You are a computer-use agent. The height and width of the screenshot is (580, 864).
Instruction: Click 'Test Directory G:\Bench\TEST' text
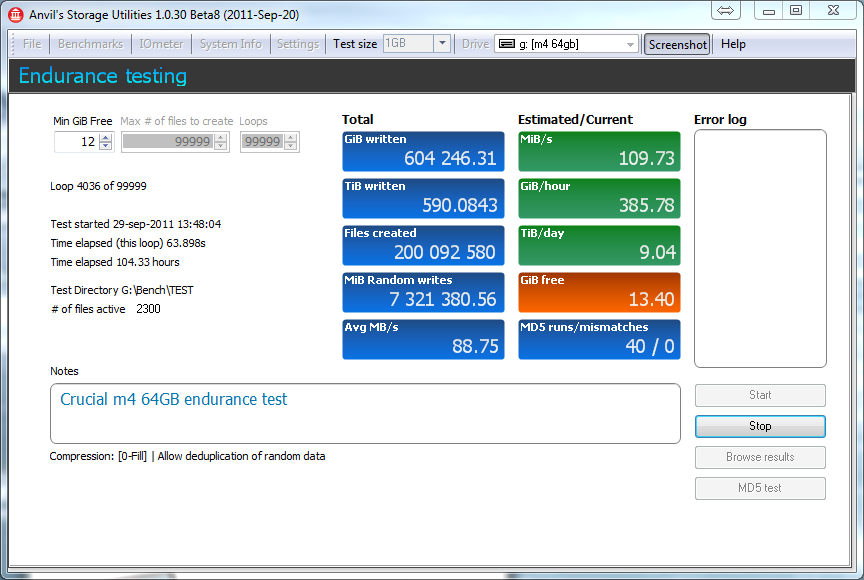tap(122, 290)
